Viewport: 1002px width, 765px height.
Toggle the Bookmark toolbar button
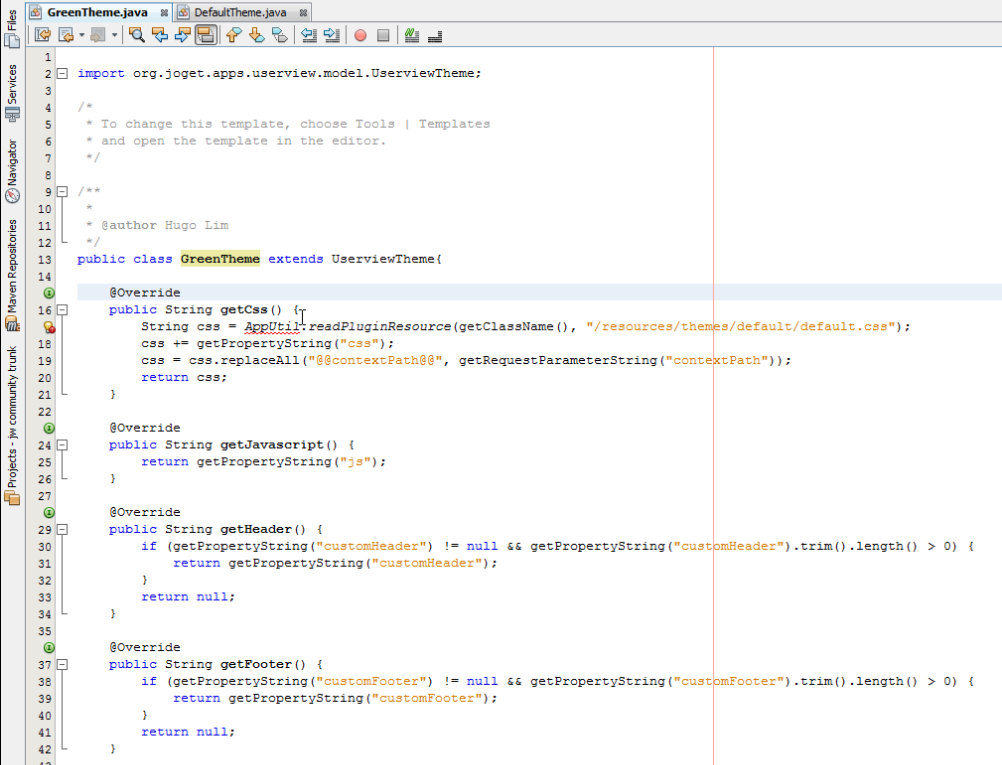click(x=279, y=35)
